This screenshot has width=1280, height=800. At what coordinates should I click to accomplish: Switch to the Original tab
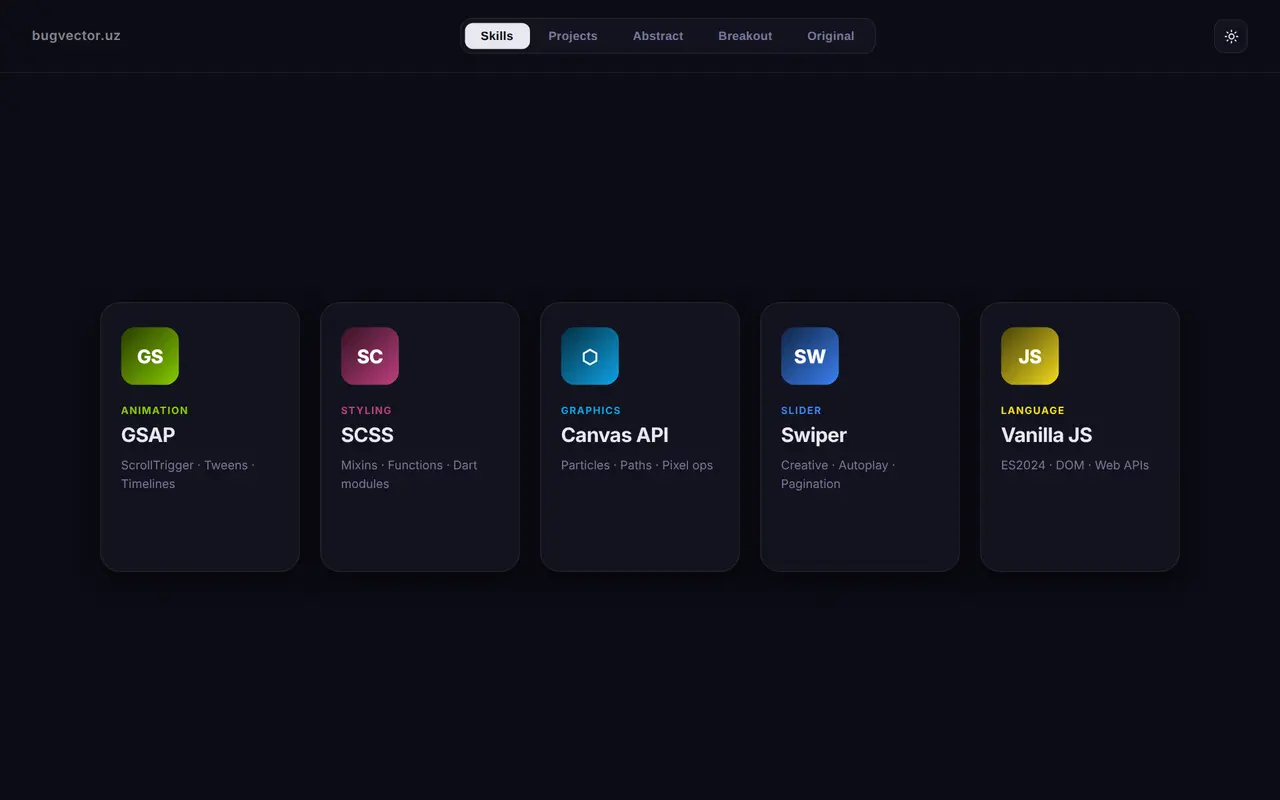(831, 36)
